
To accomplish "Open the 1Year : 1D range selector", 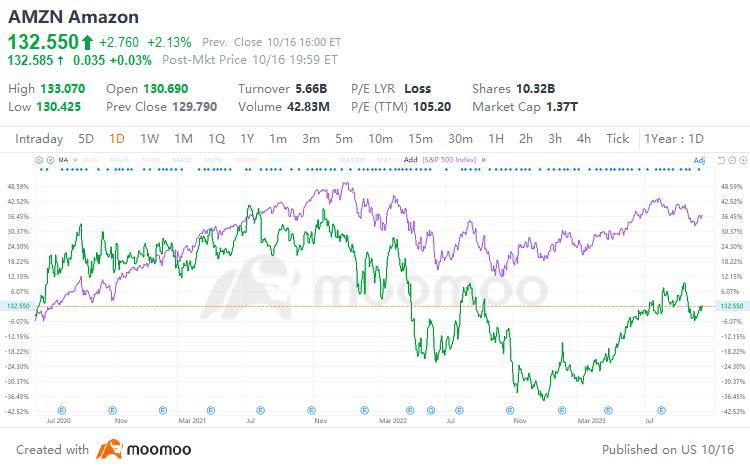I will click(675, 139).
